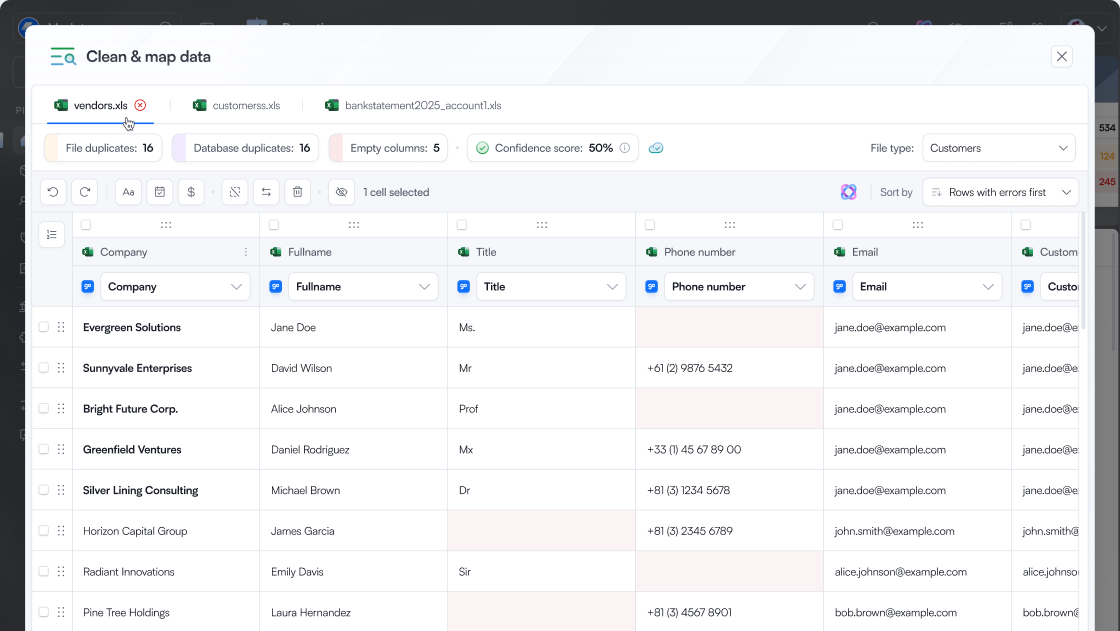Click the undo arrow in the toolbar
Screen dimensions: 1120x631
click(x=53, y=192)
